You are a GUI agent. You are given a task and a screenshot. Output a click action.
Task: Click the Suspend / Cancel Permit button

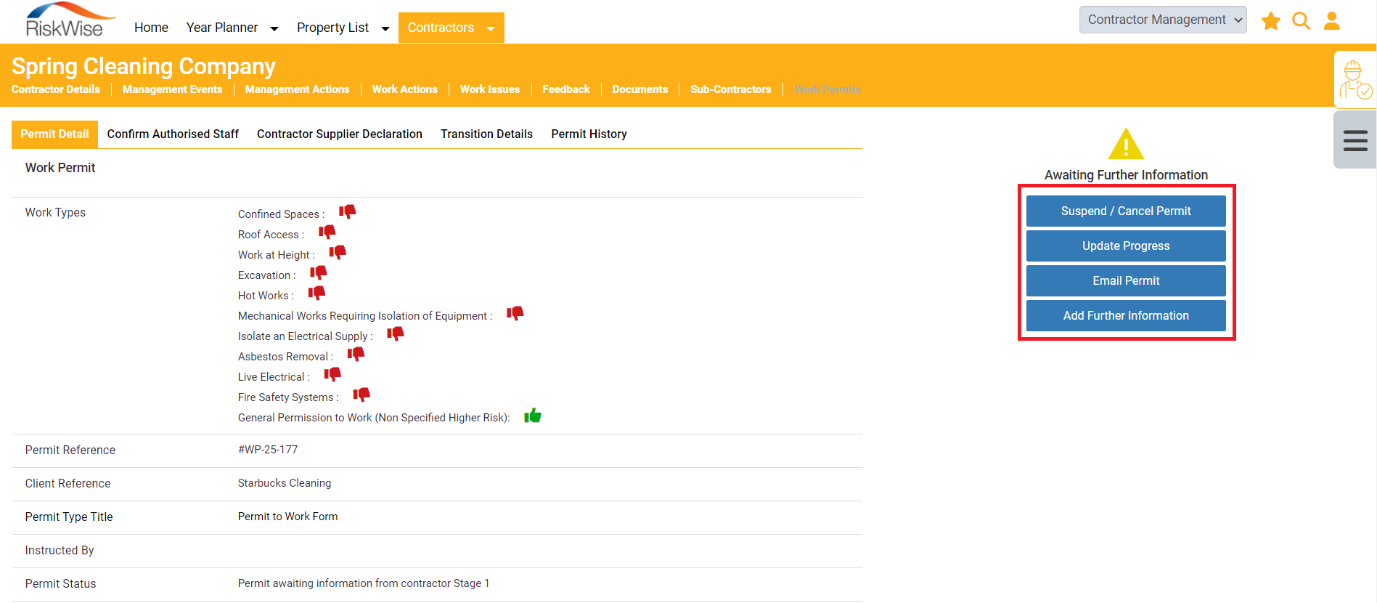point(1126,211)
